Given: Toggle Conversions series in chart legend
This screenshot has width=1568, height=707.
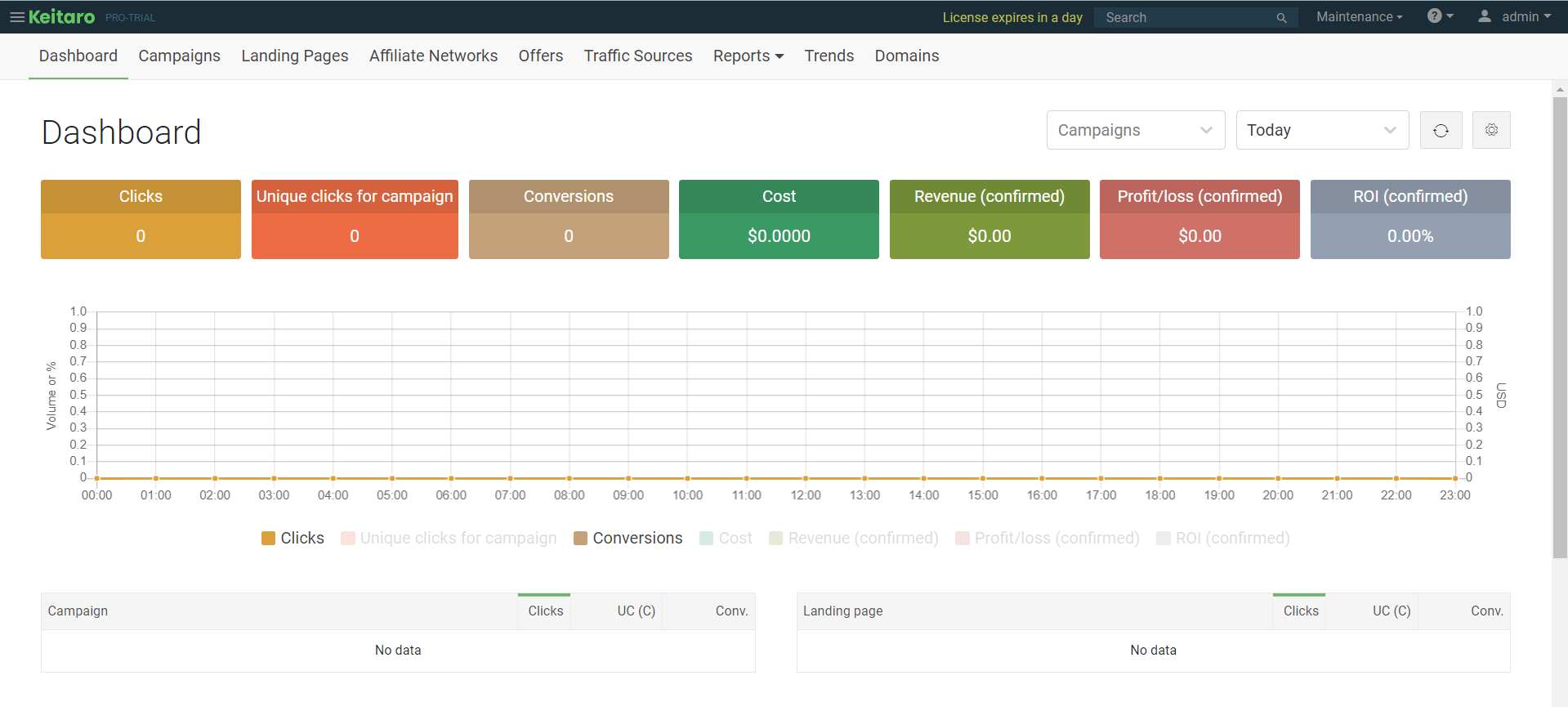Looking at the screenshot, I should pyautogui.click(x=628, y=538).
